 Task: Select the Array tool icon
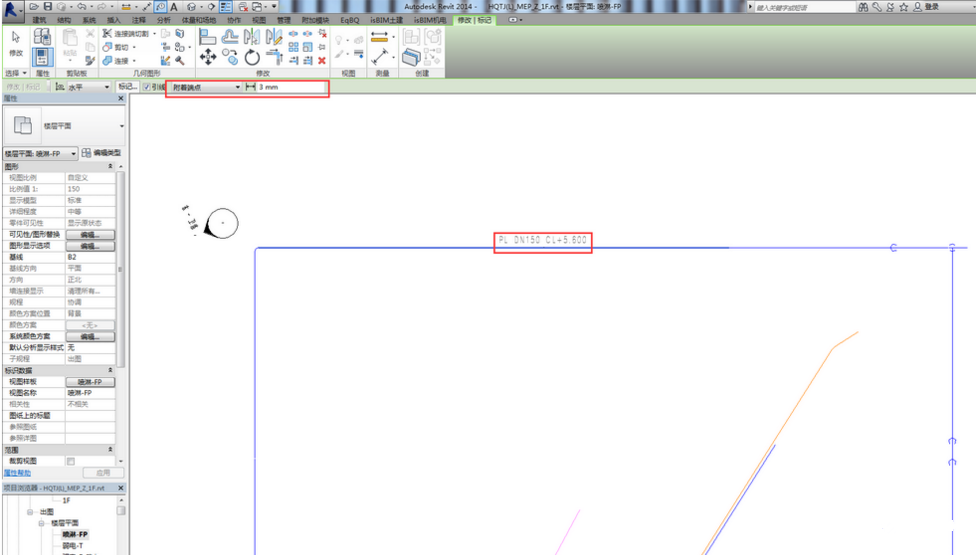click(x=293, y=47)
